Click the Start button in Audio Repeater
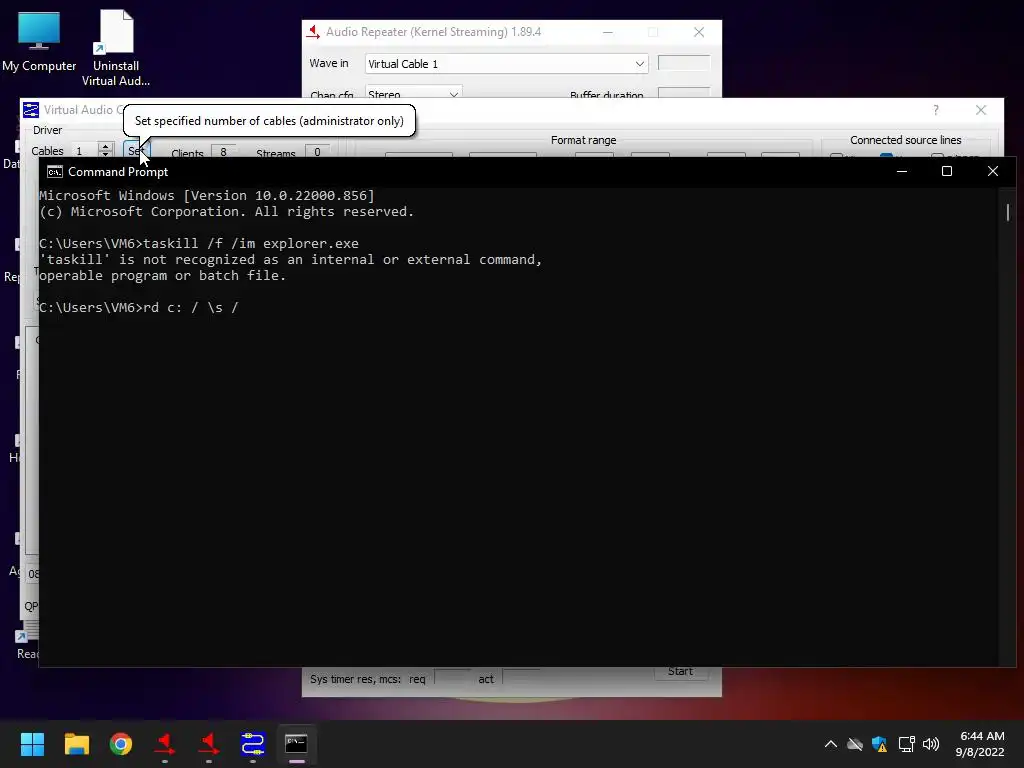Image resolution: width=1024 pixels, height=768 pixels. coord(680,673)
